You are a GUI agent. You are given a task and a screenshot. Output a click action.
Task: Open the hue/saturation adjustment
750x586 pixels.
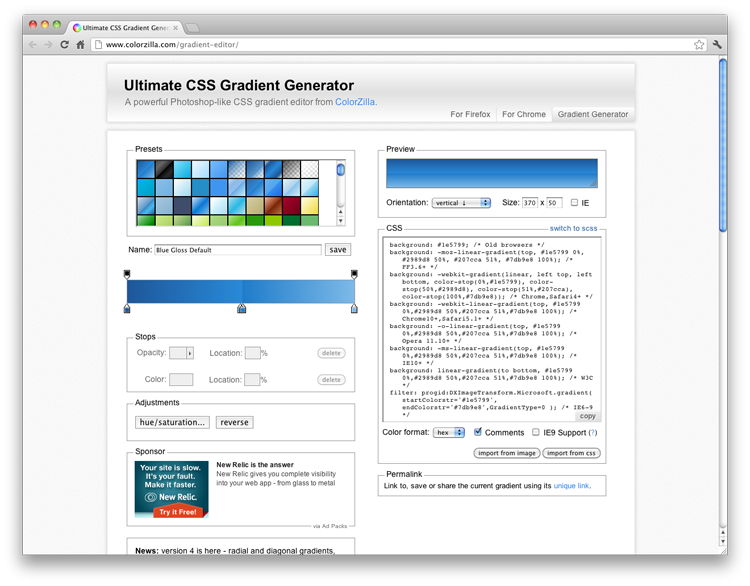[x=172, y=422]
